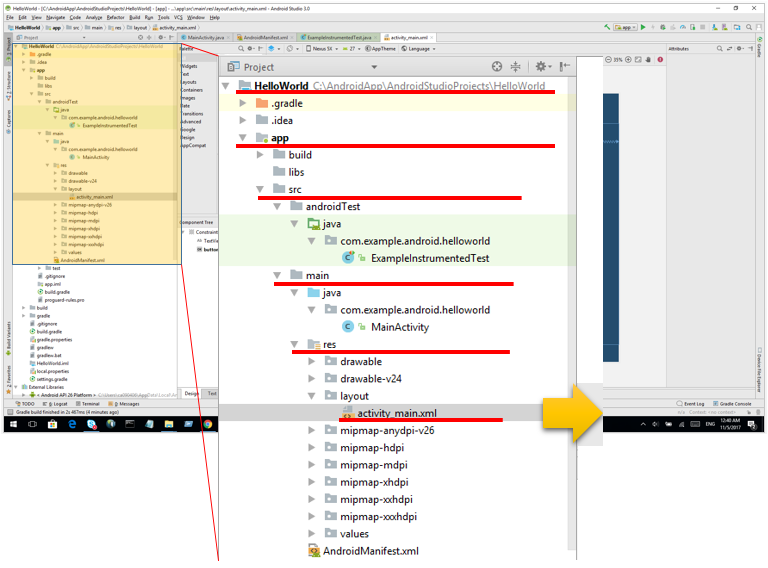
Task: Open the Event Log
Action: [691, 404]
